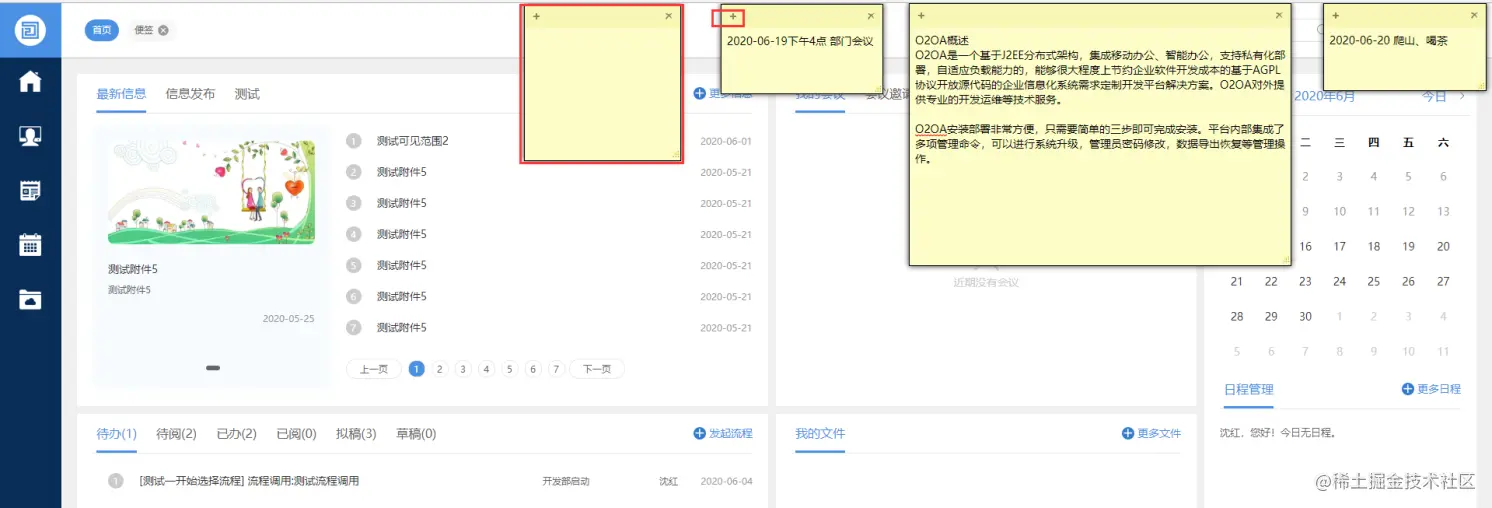Select the 信息发布 tab
This screenshot has height=508, width=1492.
[190, 94]
